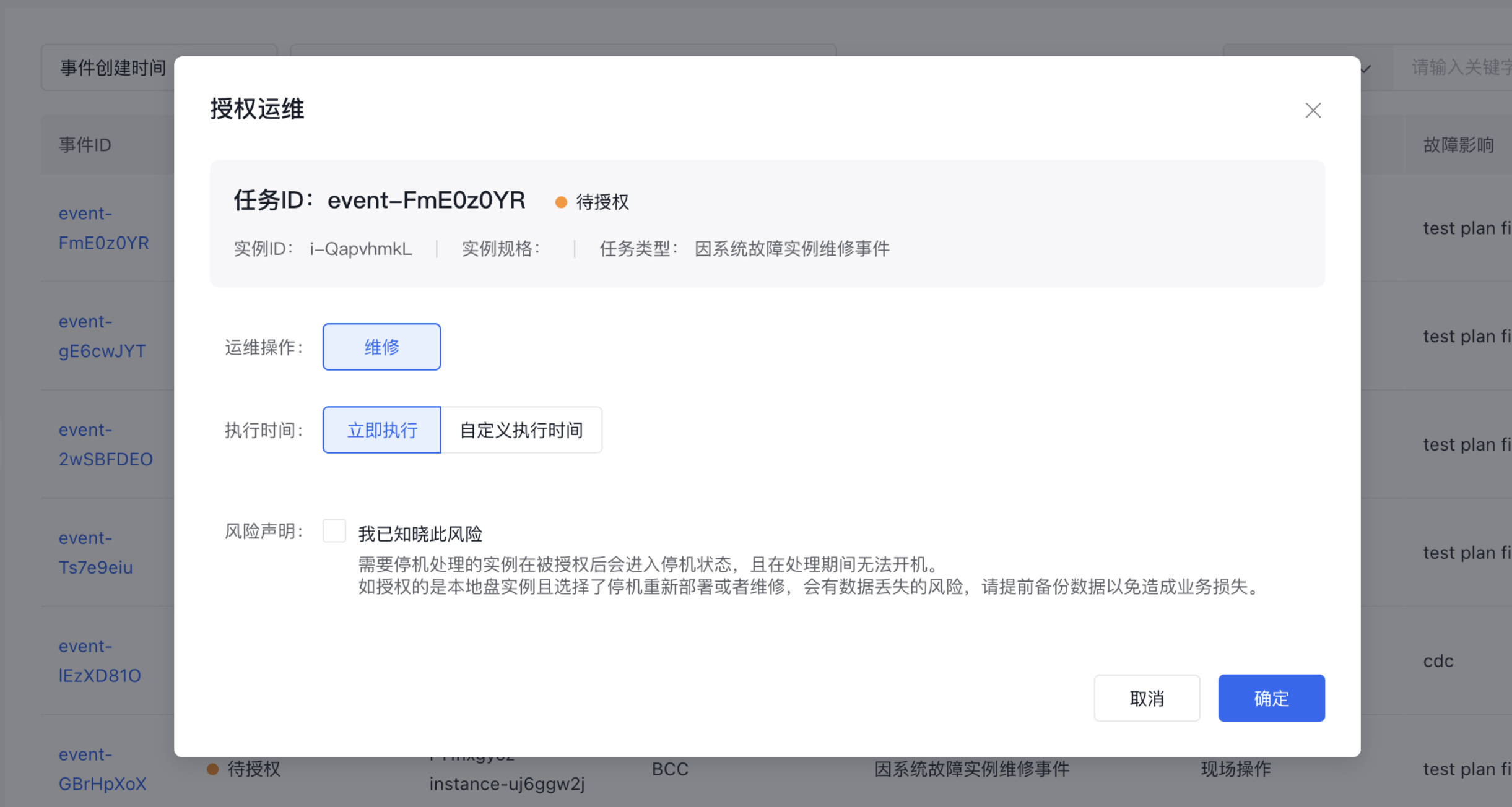This screenshot has width=1512, height=807.
Task: Confirm with the 确定 button
Action: [1271, 698]
